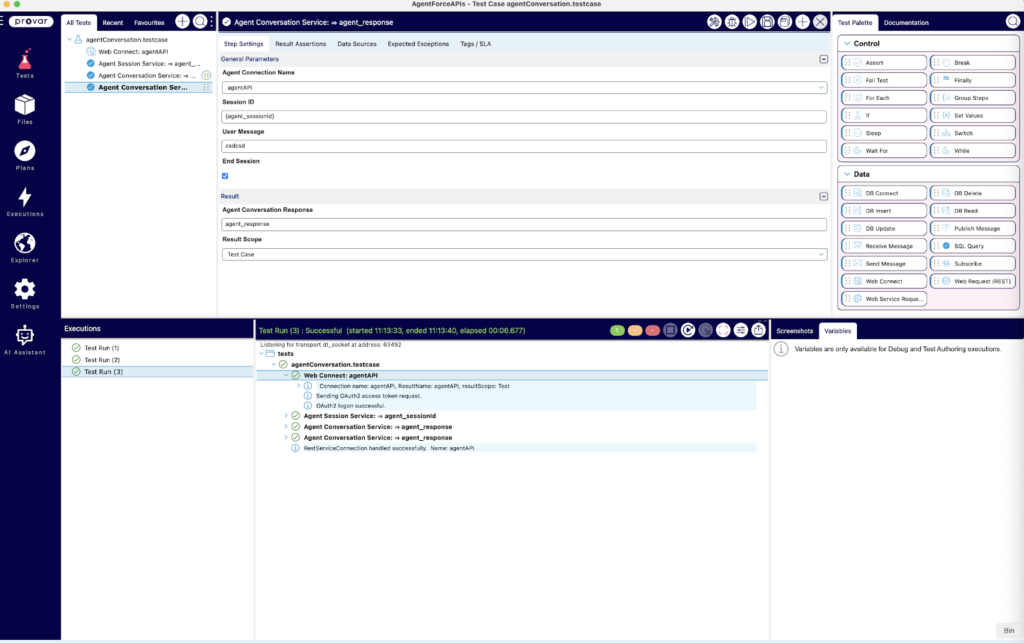Save the test case using disk icon
This screenshot has height=643, width=1024.
767,22
